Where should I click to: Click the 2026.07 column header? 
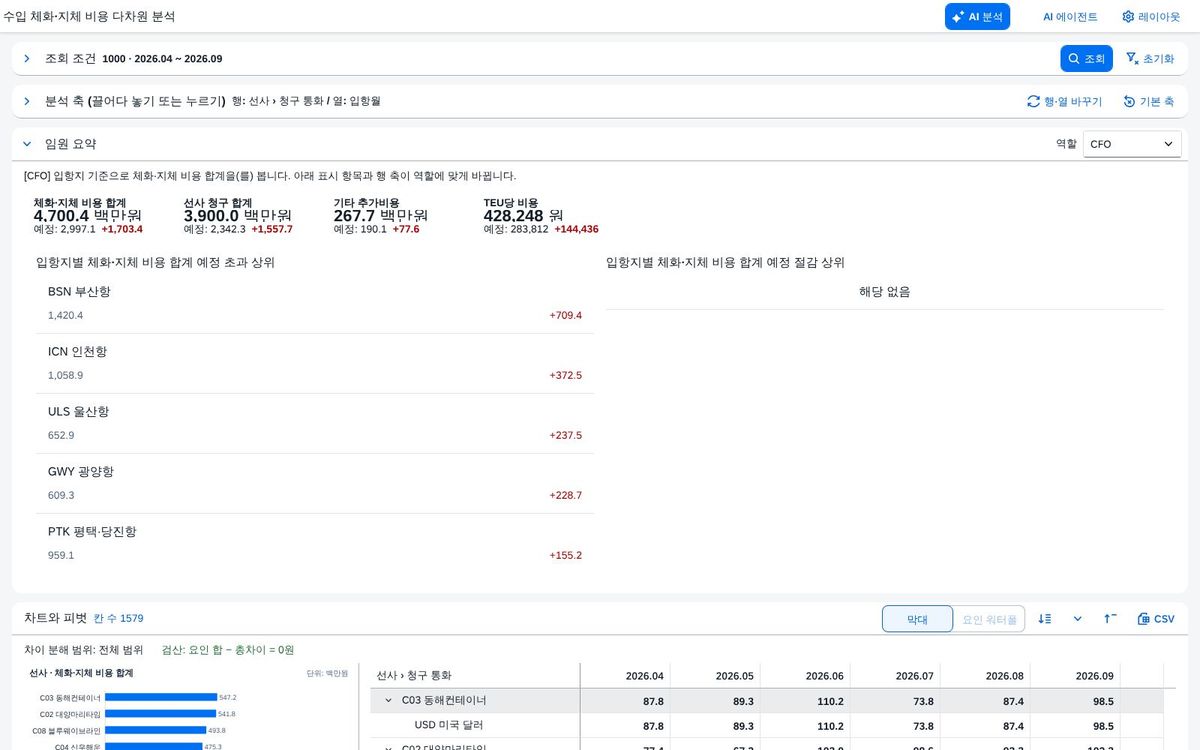(895, 676)
